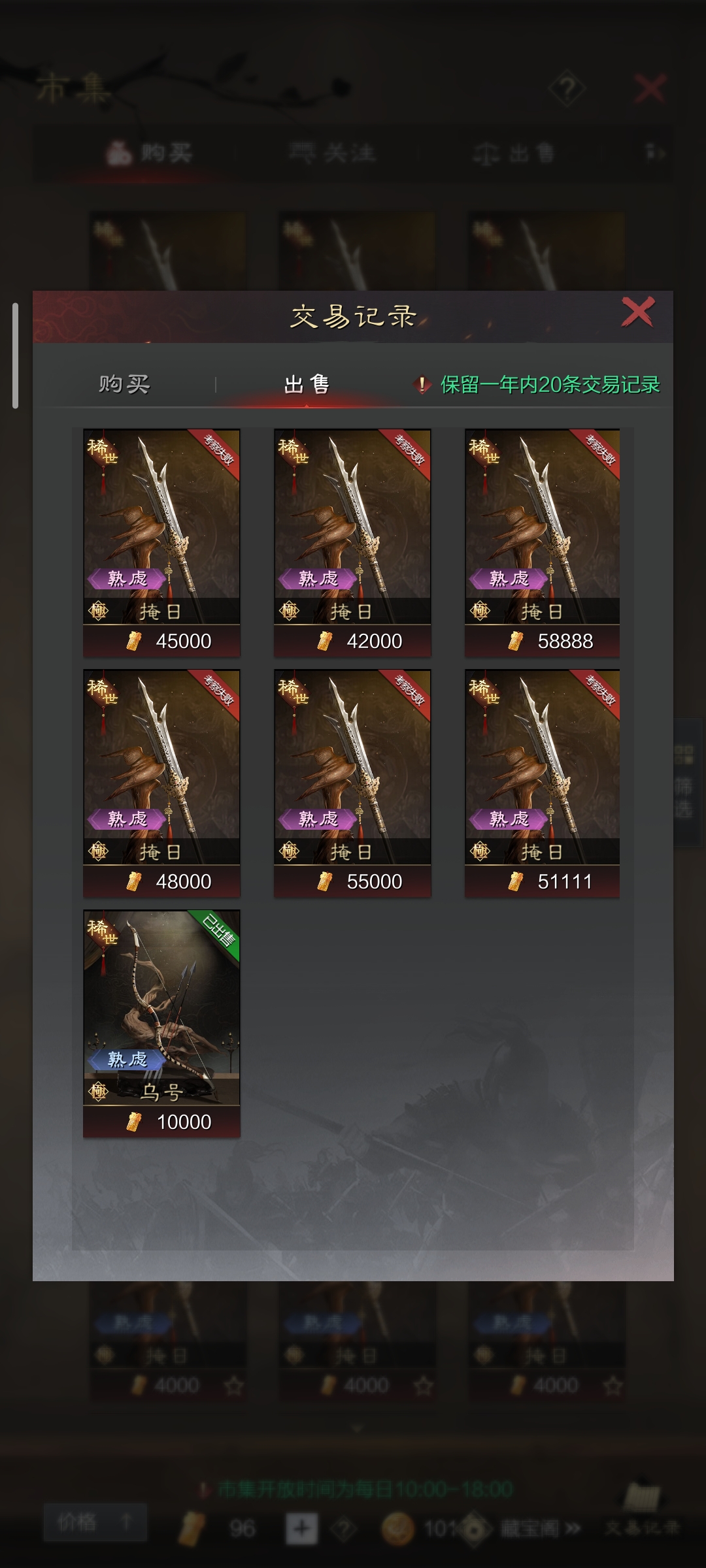
Task: Open 掩日 record priced 45000
Action: [161, 543]
